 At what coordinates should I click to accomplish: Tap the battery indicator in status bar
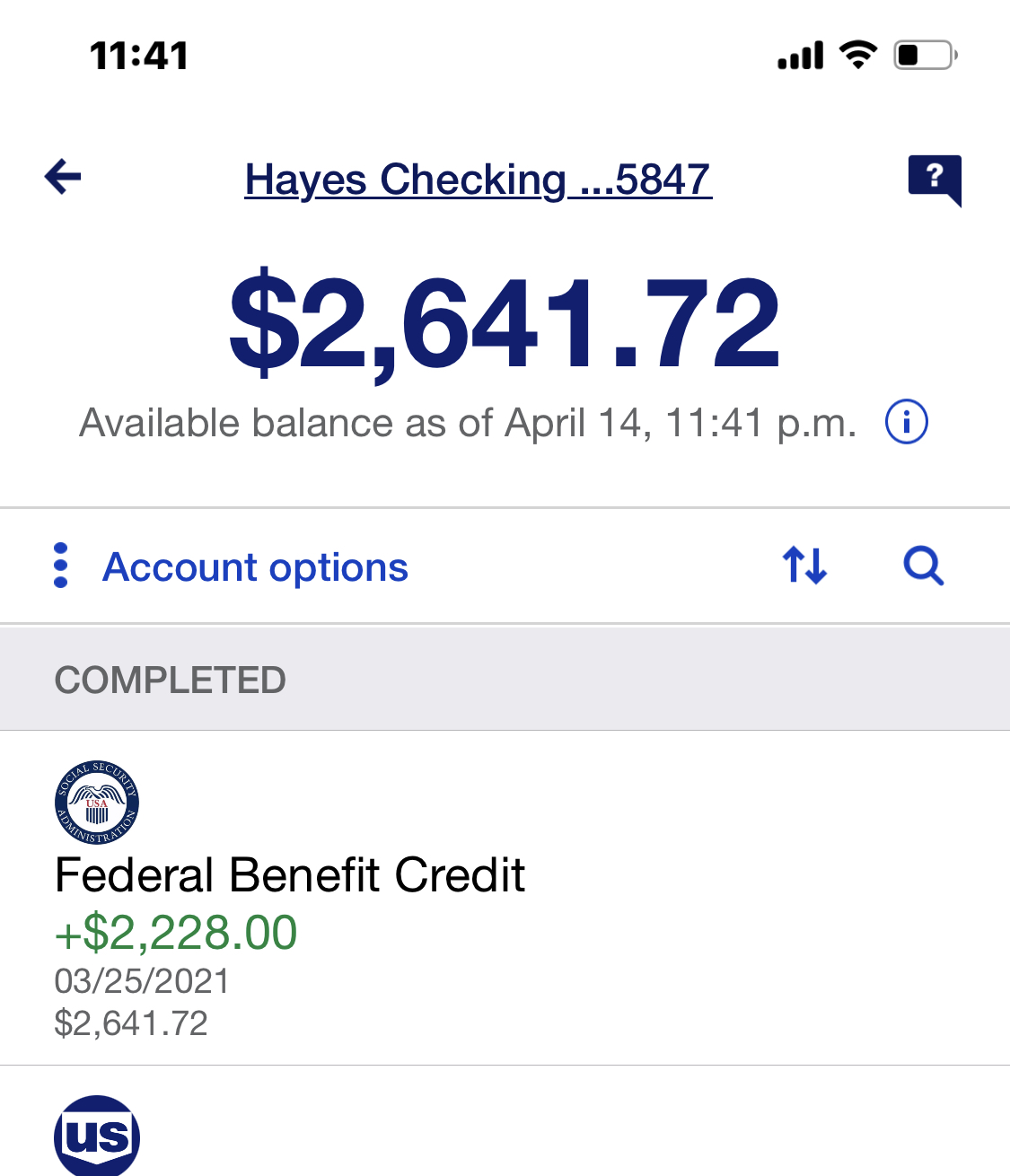click(925, 56)
